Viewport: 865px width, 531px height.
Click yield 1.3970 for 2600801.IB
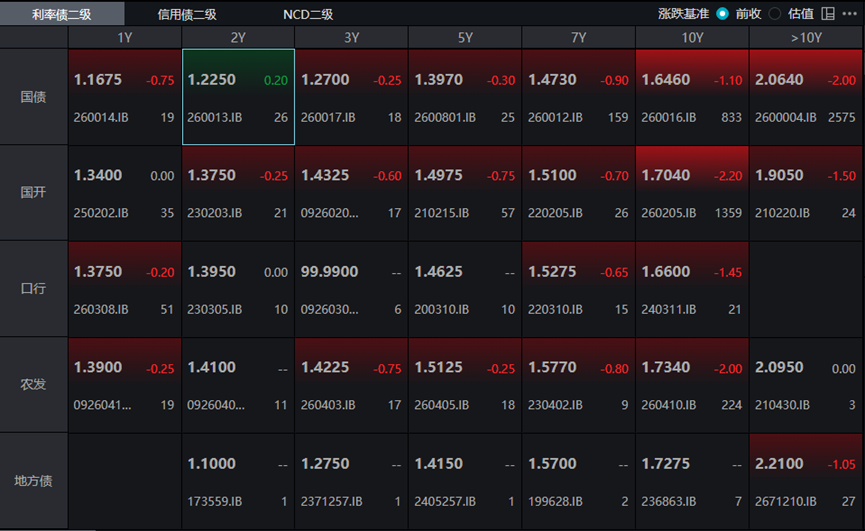pos(439,79)
